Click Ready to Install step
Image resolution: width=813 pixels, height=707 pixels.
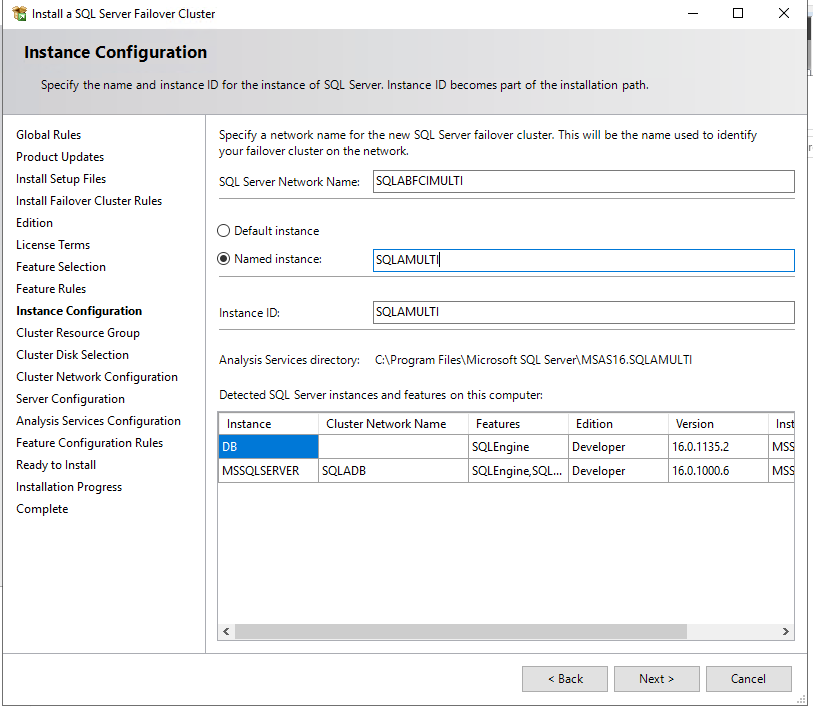coord(56,465)
